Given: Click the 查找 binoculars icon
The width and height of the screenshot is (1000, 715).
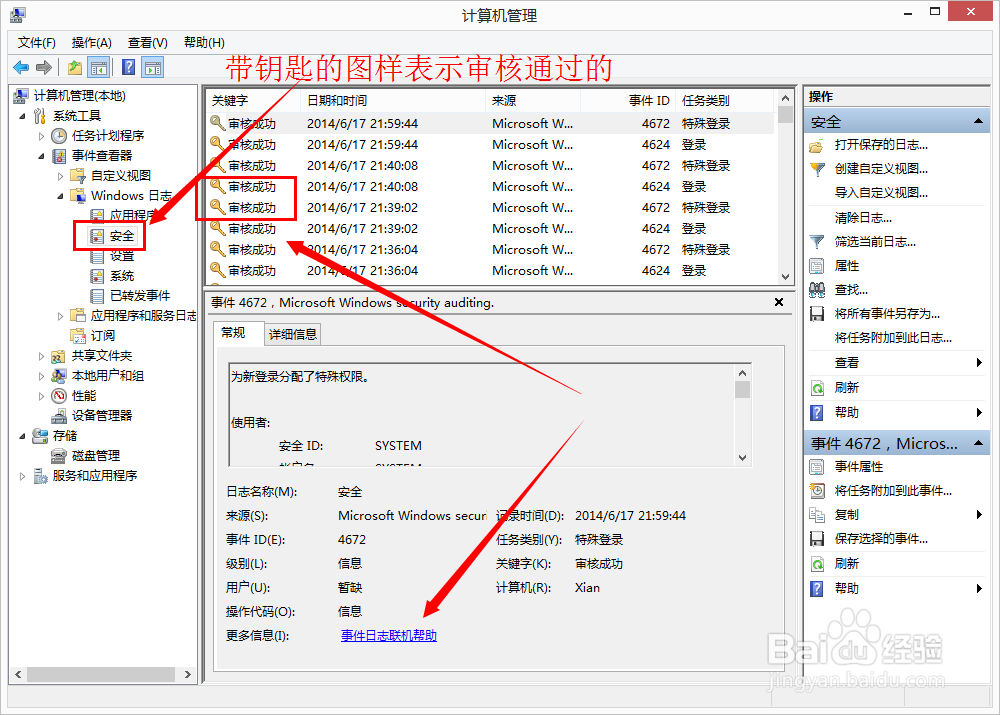Looking at the screenshot, I should tap(817, 290).
